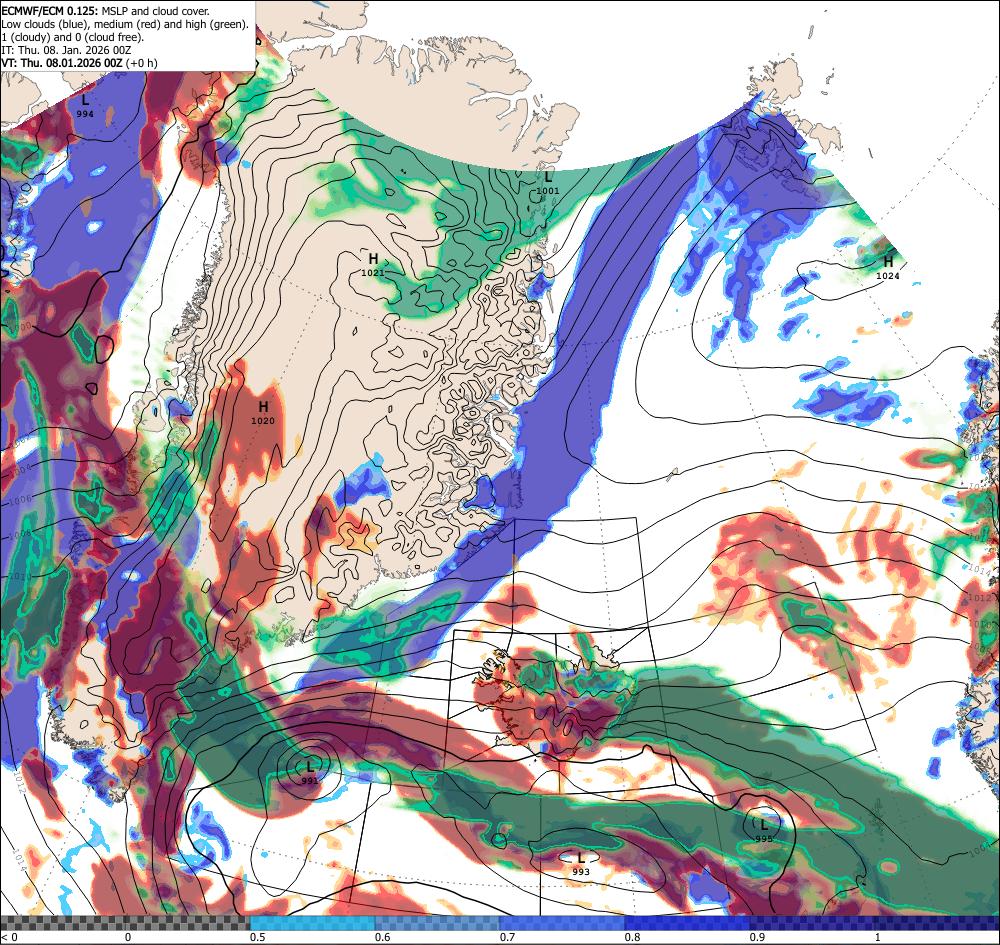The width and height of the screenshot is (1000, 945).
Task: Click the gray checkered cloud-free colorbar segment
Action: pyautogui.click(x=125, y=923)
